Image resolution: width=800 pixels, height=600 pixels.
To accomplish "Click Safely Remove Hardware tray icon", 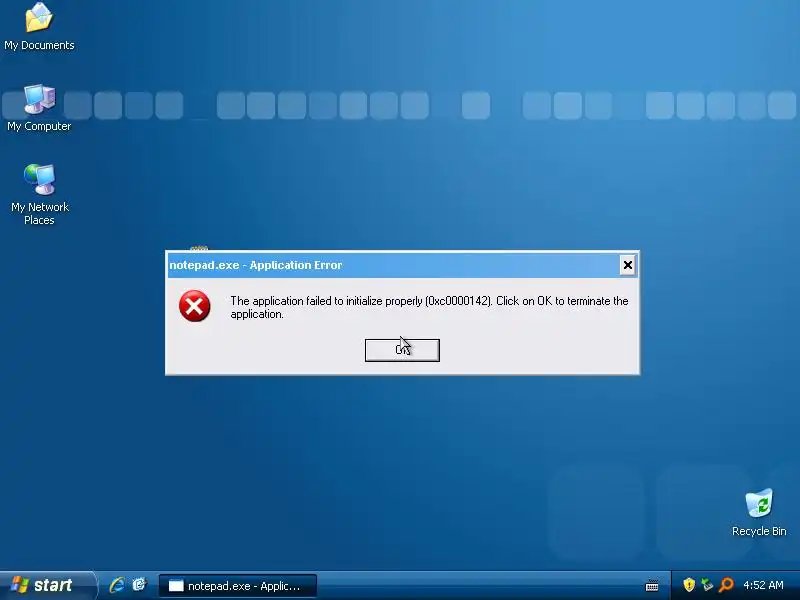I will pyautogui.click(x=707, y=585).
